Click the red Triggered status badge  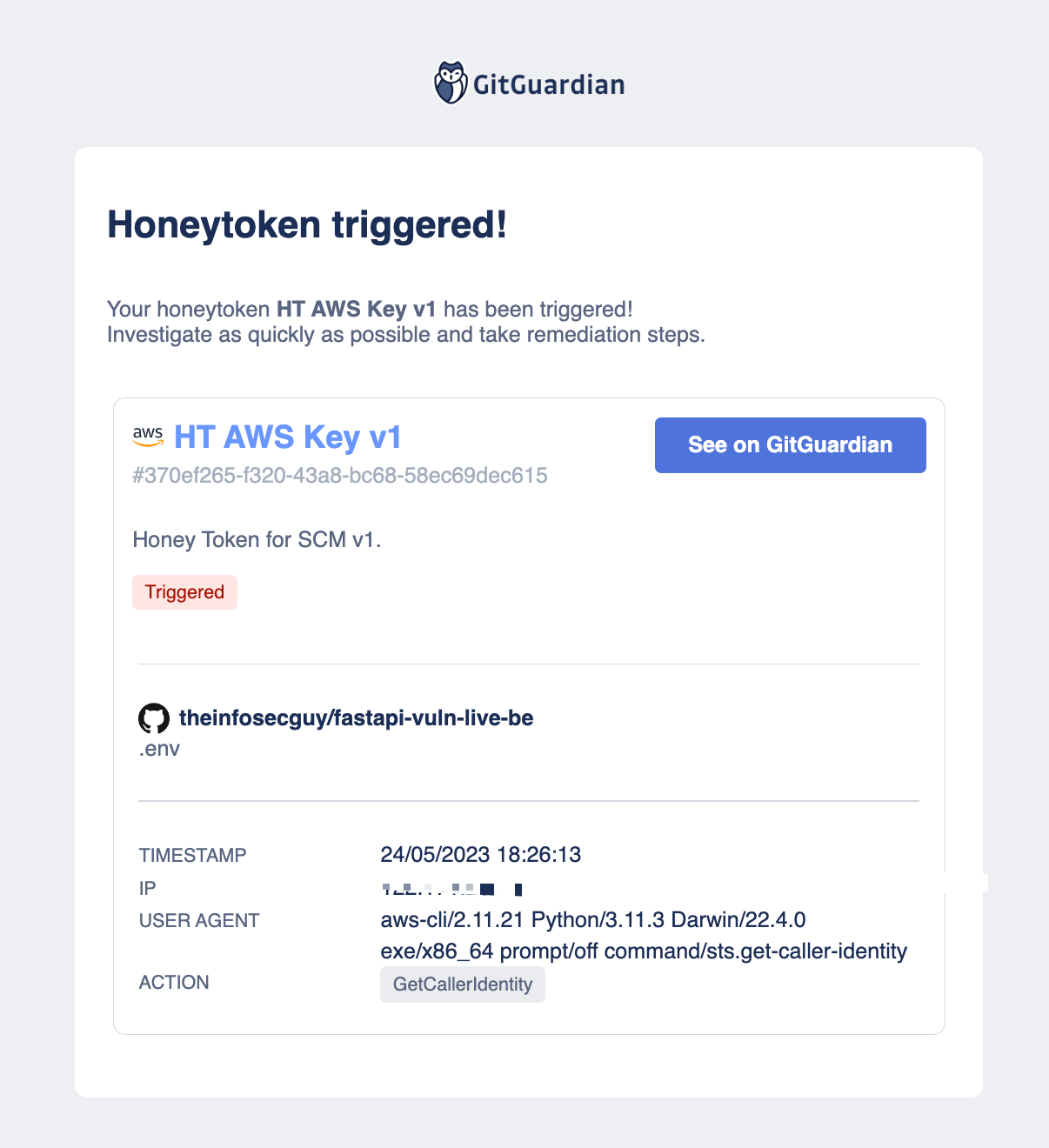tap(184, 592)
